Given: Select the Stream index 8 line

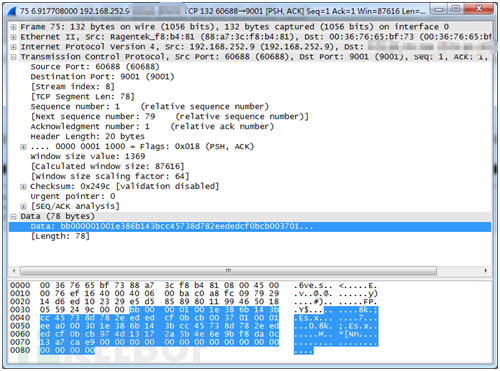Looking at the screenshot, I should coord(73,87).
